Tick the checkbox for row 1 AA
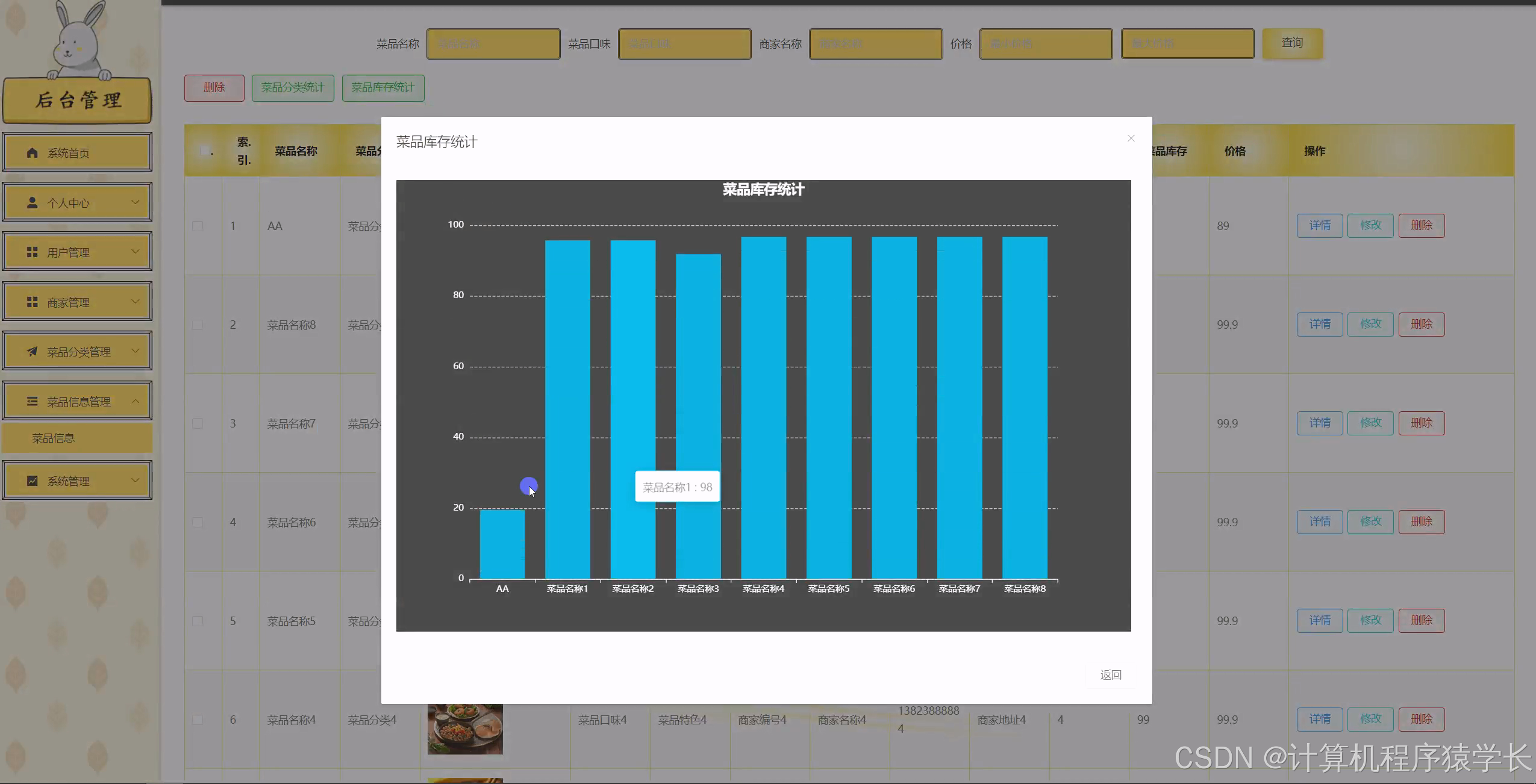Image resolution: width=1536 pixels, height=784 pixels. coord(198,226)
